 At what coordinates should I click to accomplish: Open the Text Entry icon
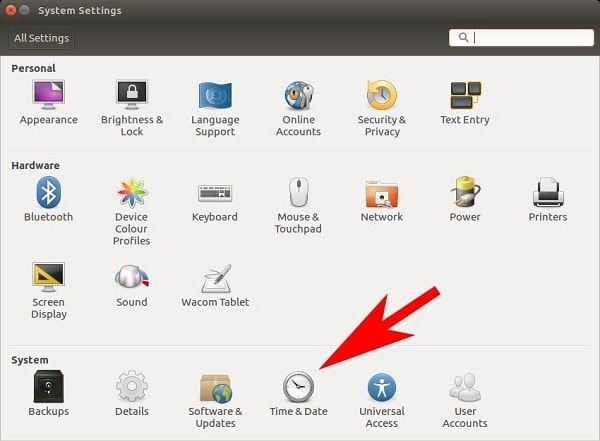click(x=465, y=95)
